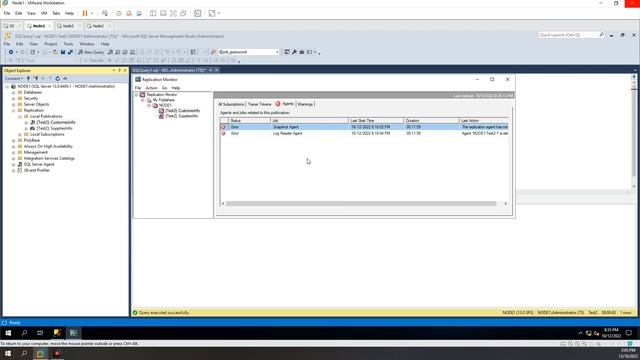This screenshot has width=640, height=360.
Task: Open the Tools menu in SSMS
Action: click(68, 44)
